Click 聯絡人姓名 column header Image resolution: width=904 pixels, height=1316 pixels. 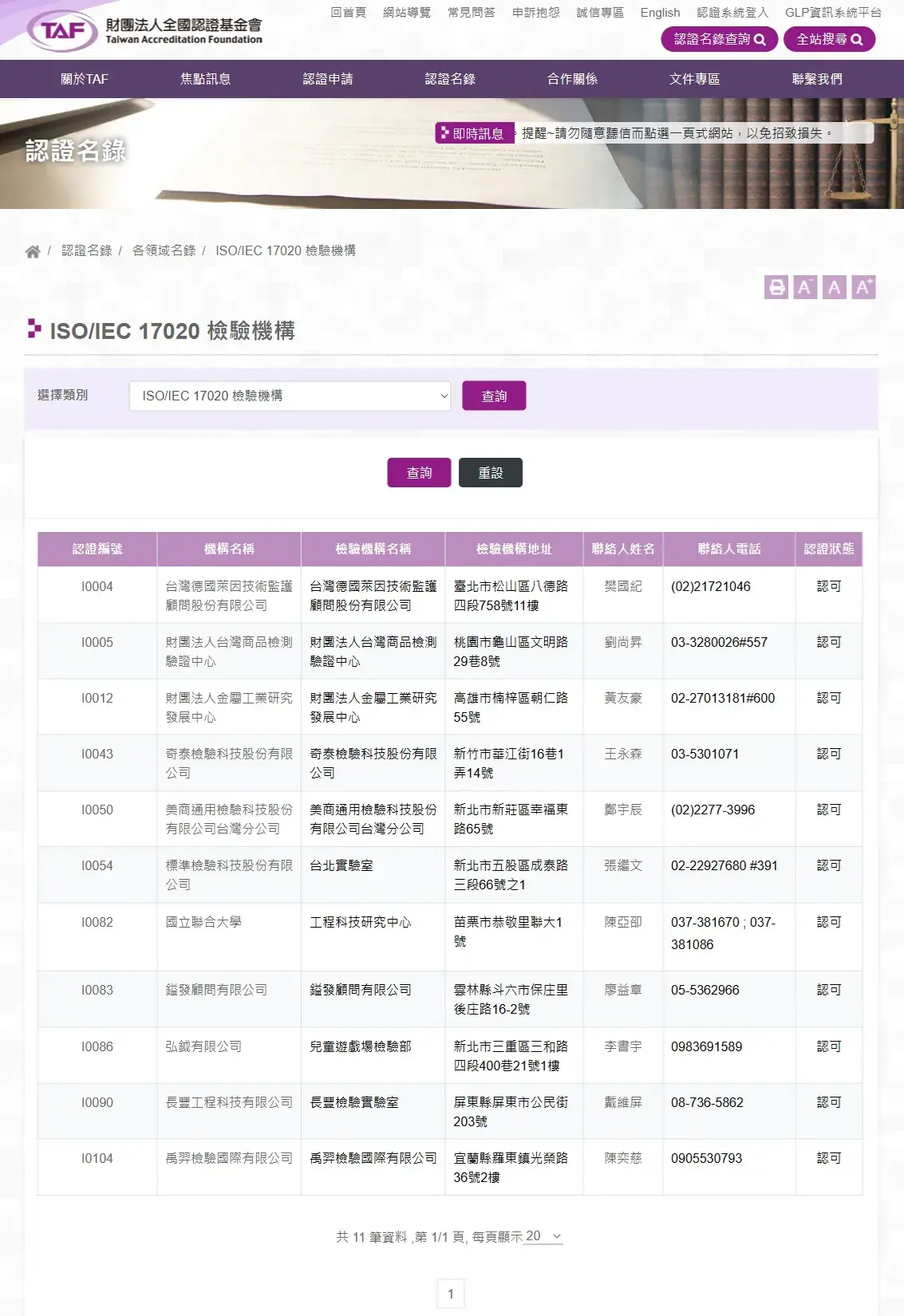(x=623, y=549)
